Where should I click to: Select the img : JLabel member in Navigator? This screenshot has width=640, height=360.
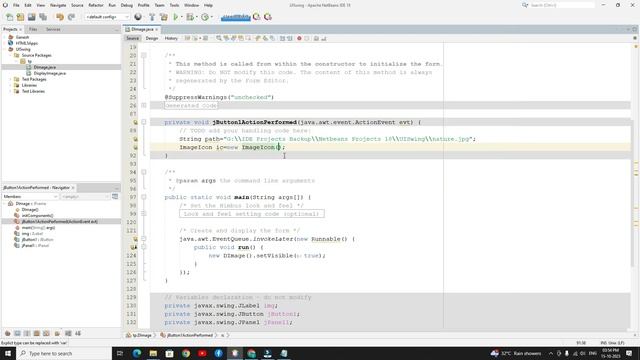(x=32, y=233)
